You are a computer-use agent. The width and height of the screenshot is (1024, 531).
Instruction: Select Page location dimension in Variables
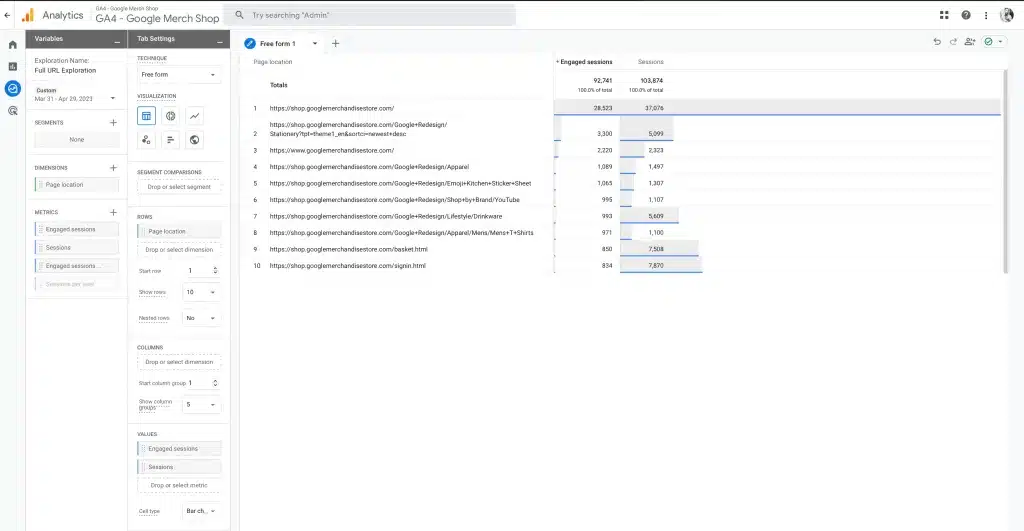pos(76,185)
